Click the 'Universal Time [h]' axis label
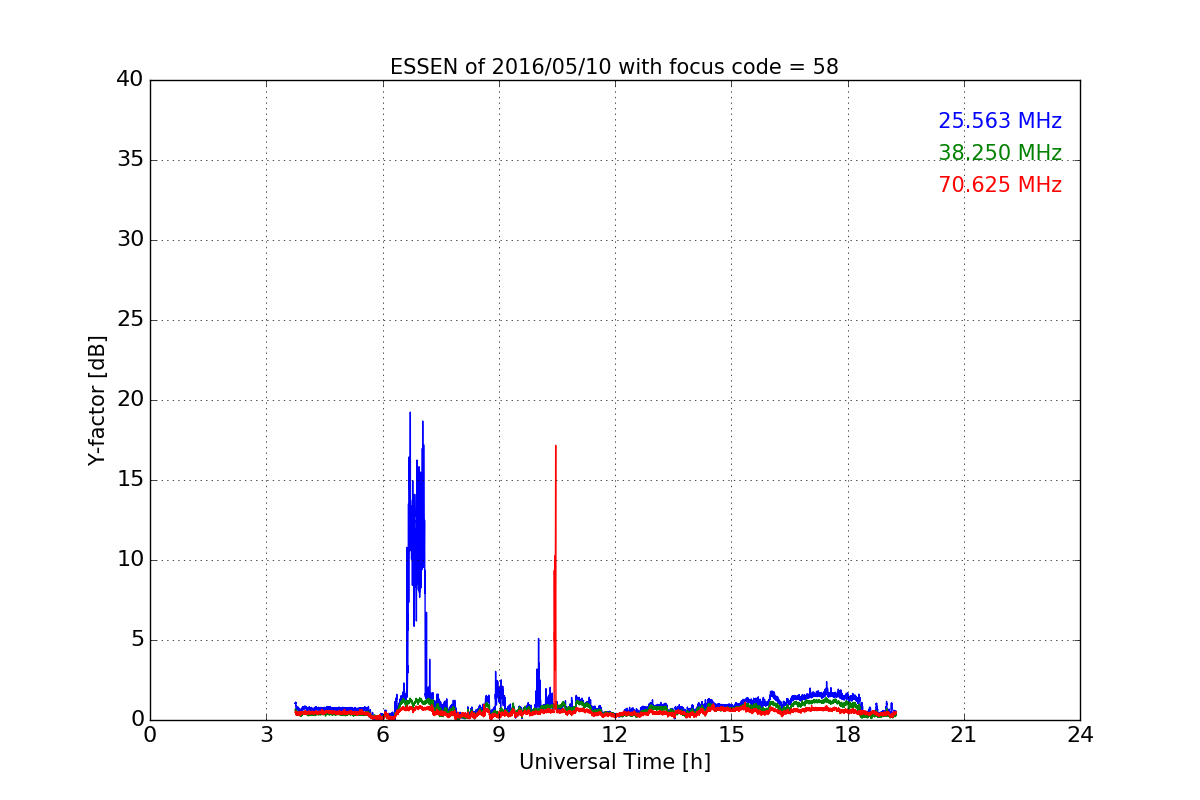The width and height of the screenshot is (1200, 800). click(x=614, y=762)
